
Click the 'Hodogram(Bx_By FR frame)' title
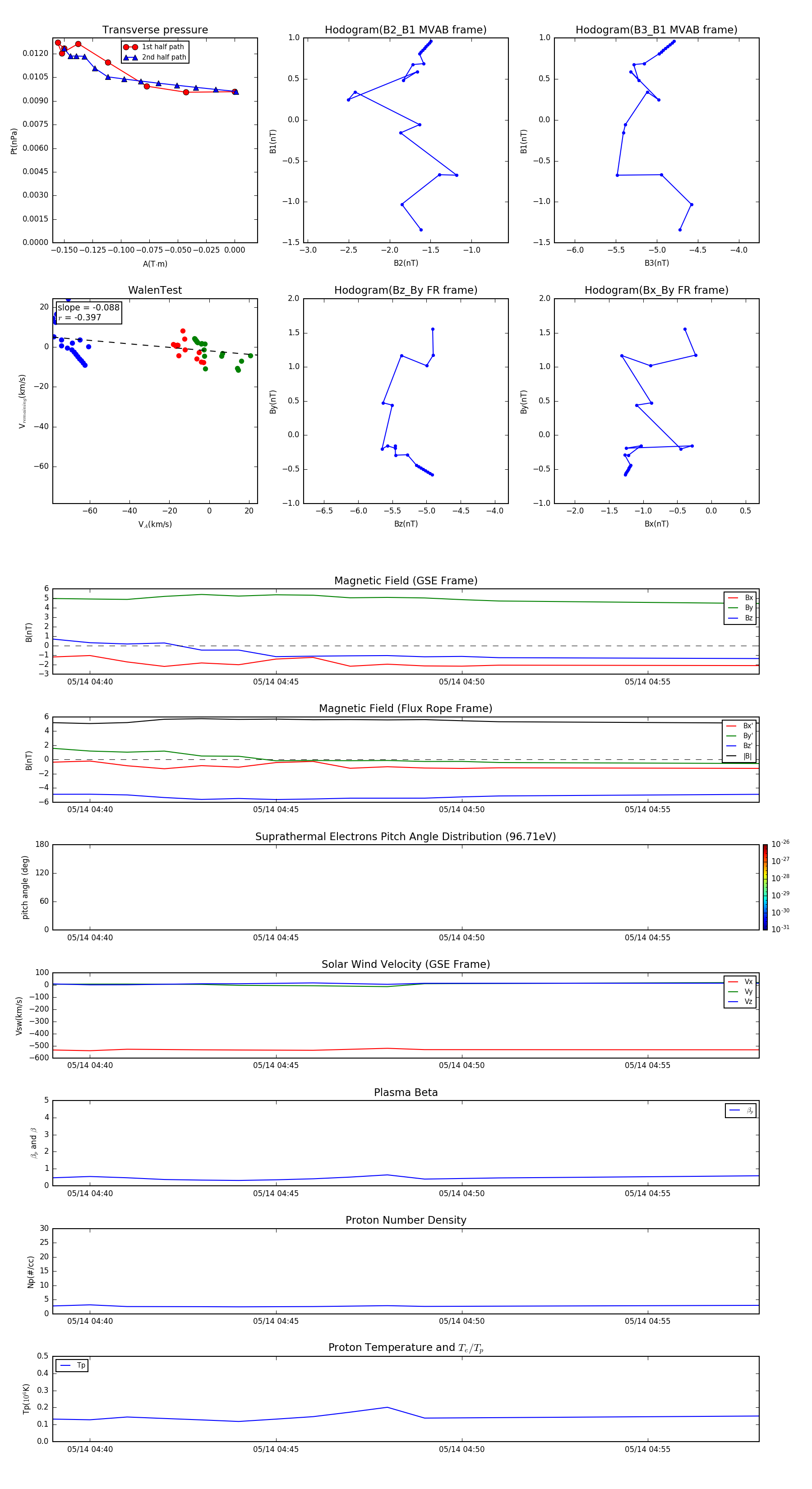pyautogui.click(x=656, y=290)
